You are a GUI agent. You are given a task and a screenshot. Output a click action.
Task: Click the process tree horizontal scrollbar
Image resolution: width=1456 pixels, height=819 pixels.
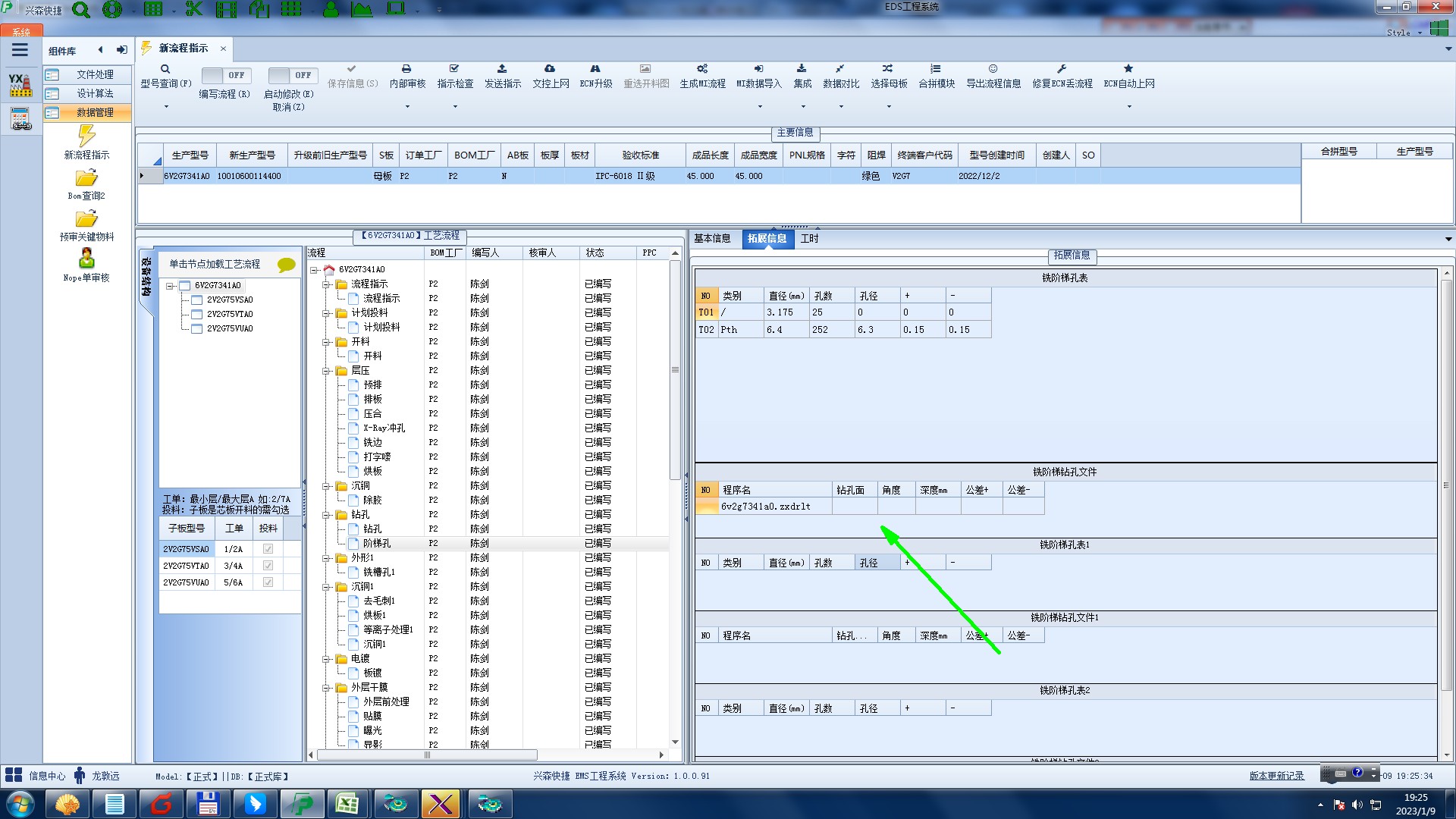pyautogui.click(x=427, y=755)
